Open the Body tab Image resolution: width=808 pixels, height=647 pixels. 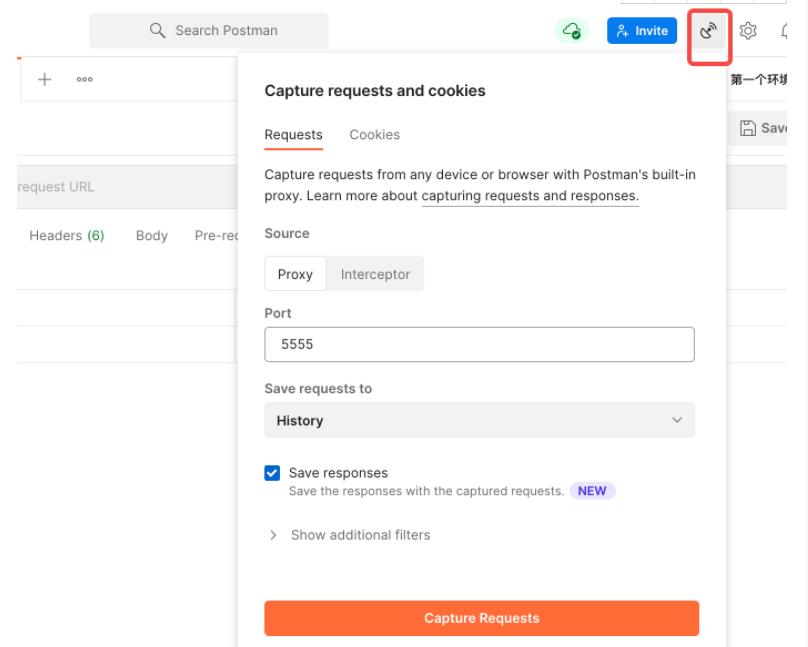pyautogui.click(x=152, y=236)
